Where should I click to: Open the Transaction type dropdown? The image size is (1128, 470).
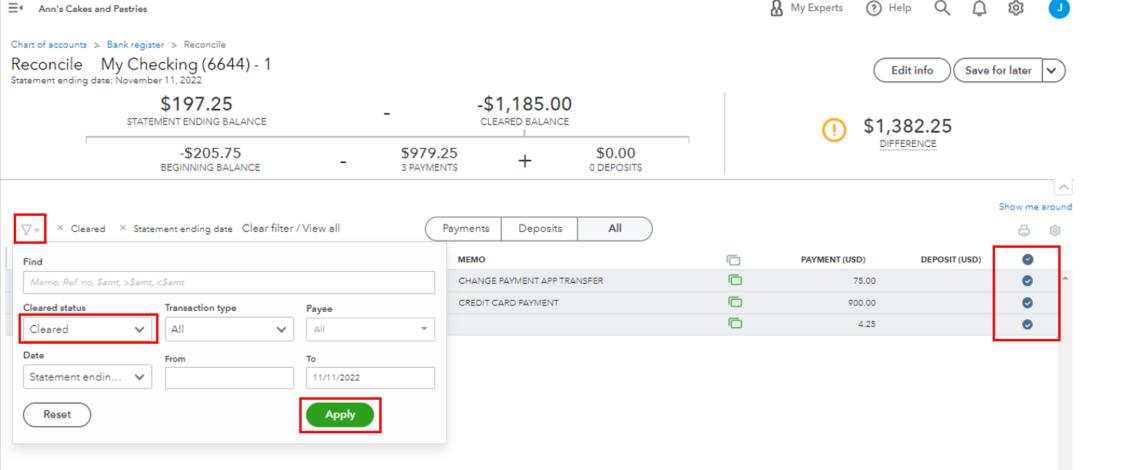[x=229, y=329]
